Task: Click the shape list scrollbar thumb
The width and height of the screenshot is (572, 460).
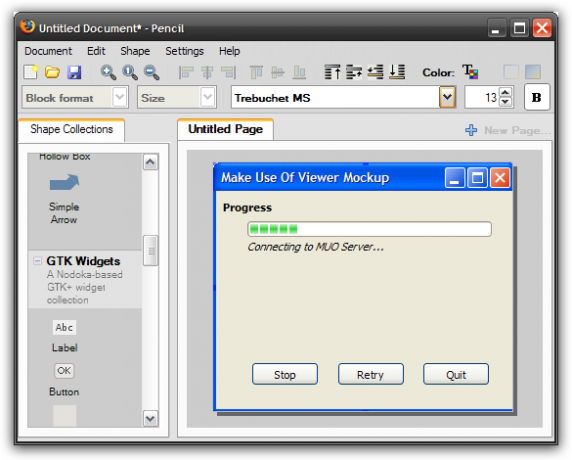Action: [151, 251]
